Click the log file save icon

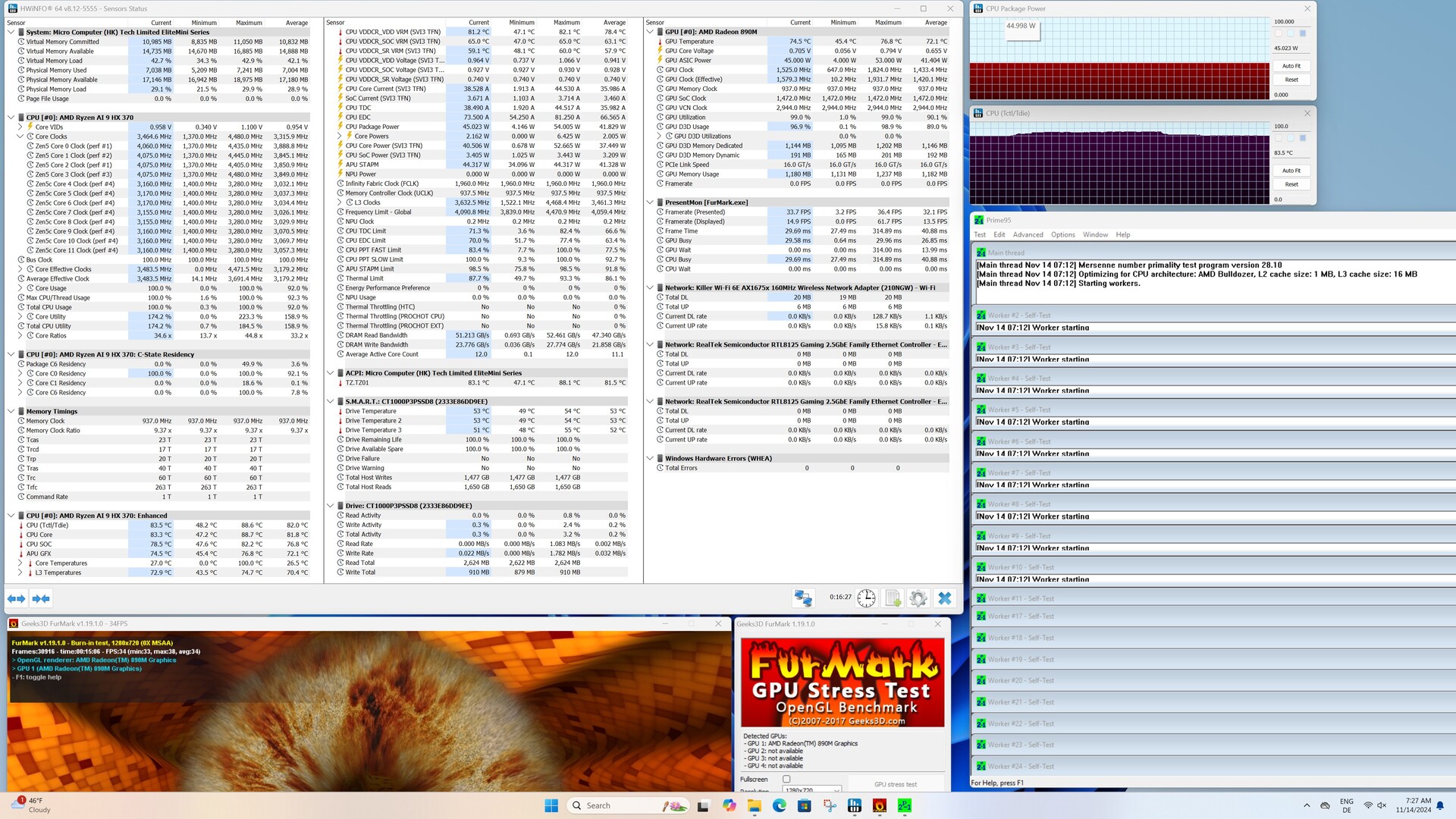(x=893, y=598)
